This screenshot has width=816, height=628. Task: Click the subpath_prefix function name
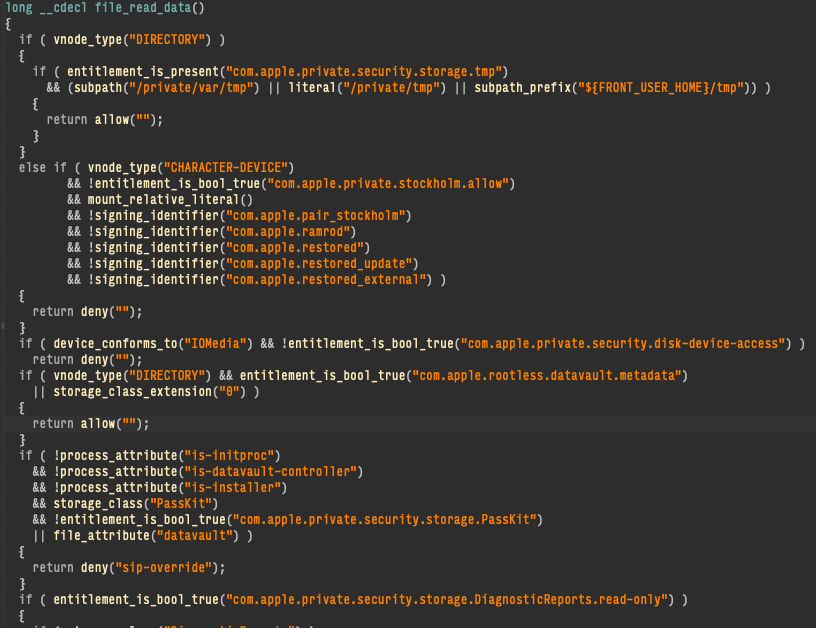point(522,87)
